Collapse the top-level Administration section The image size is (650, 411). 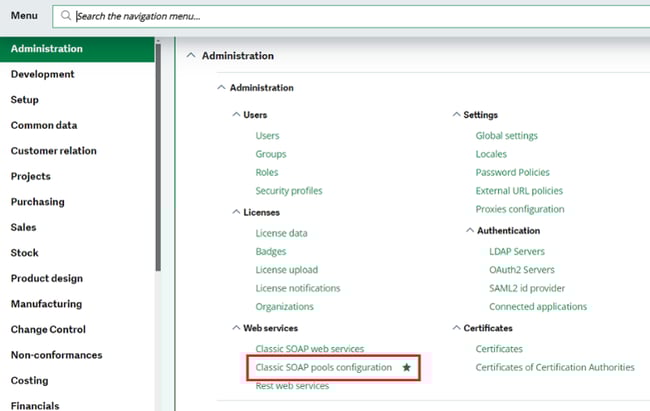point(192,56)
